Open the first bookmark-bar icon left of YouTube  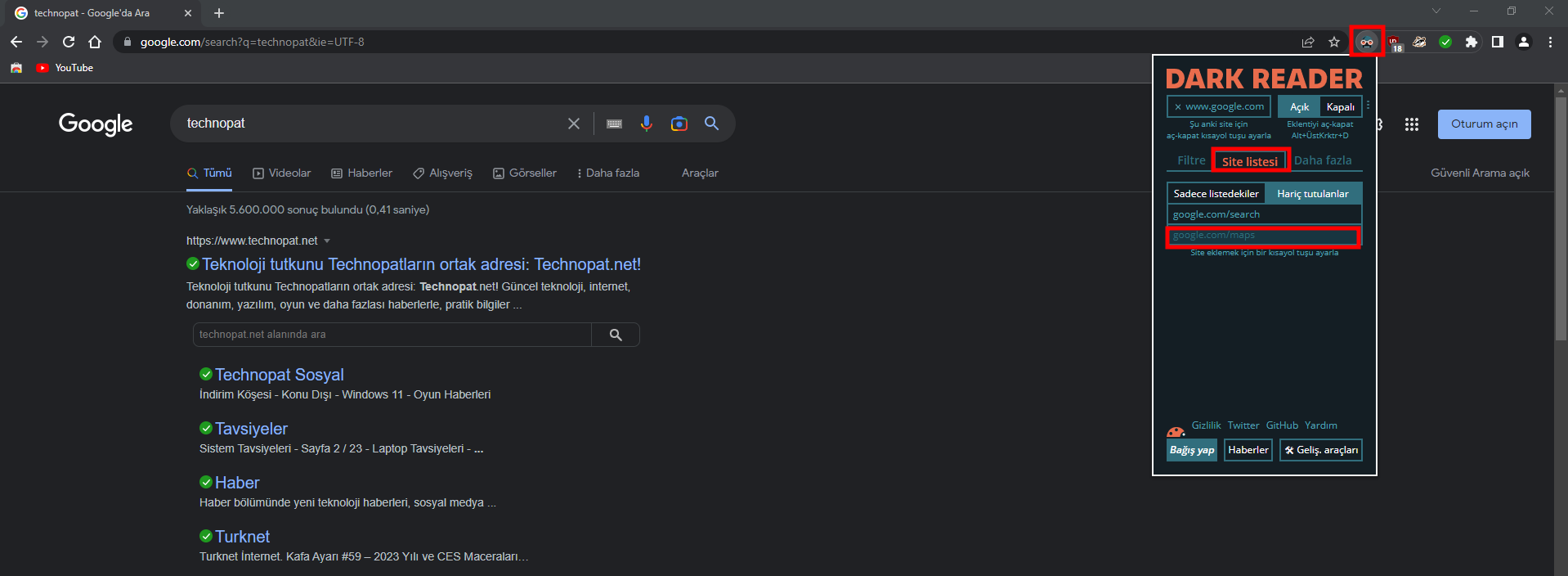[x=16, y=68]
